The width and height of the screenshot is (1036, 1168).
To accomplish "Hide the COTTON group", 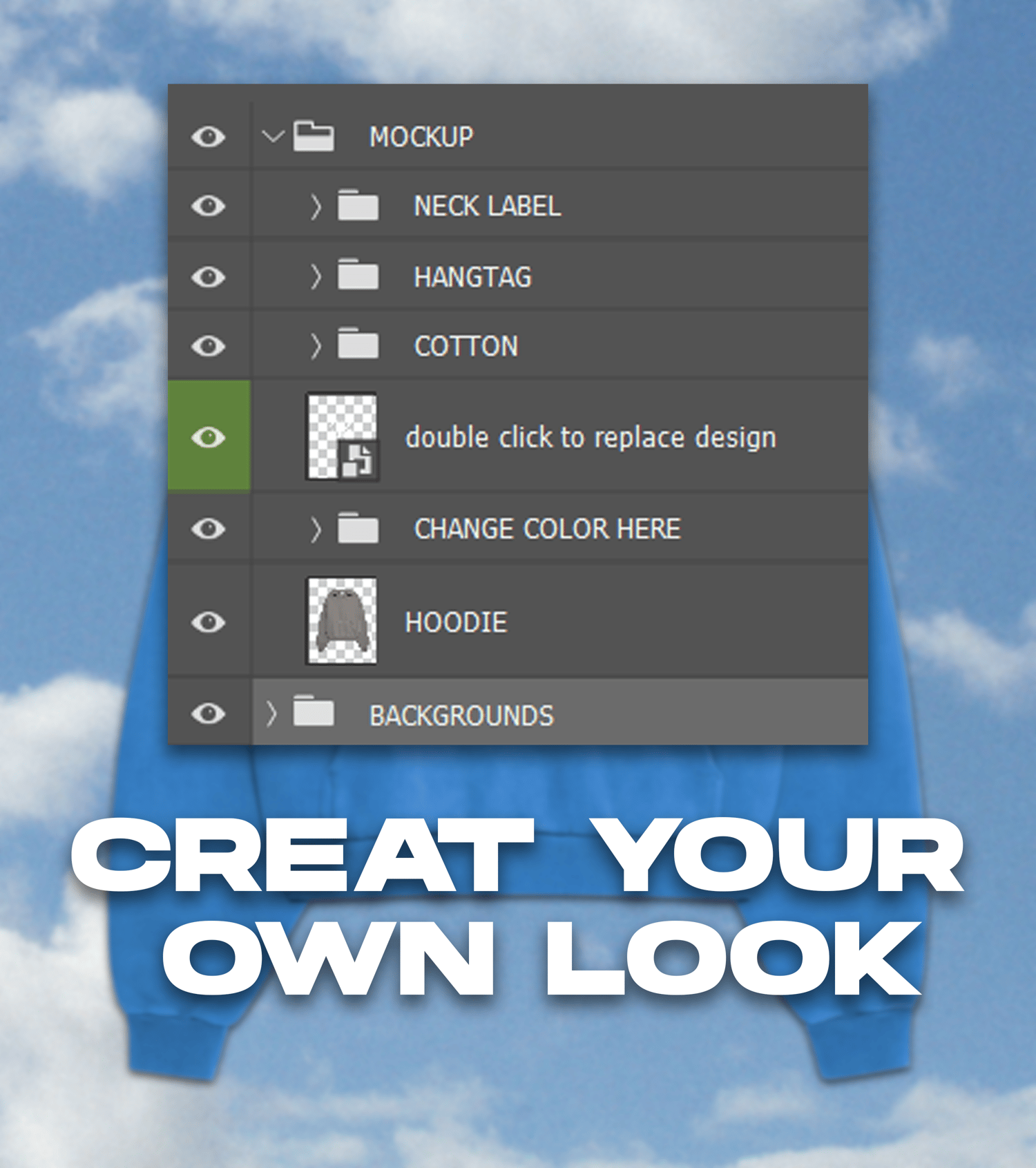I will [x=209, y=345].
